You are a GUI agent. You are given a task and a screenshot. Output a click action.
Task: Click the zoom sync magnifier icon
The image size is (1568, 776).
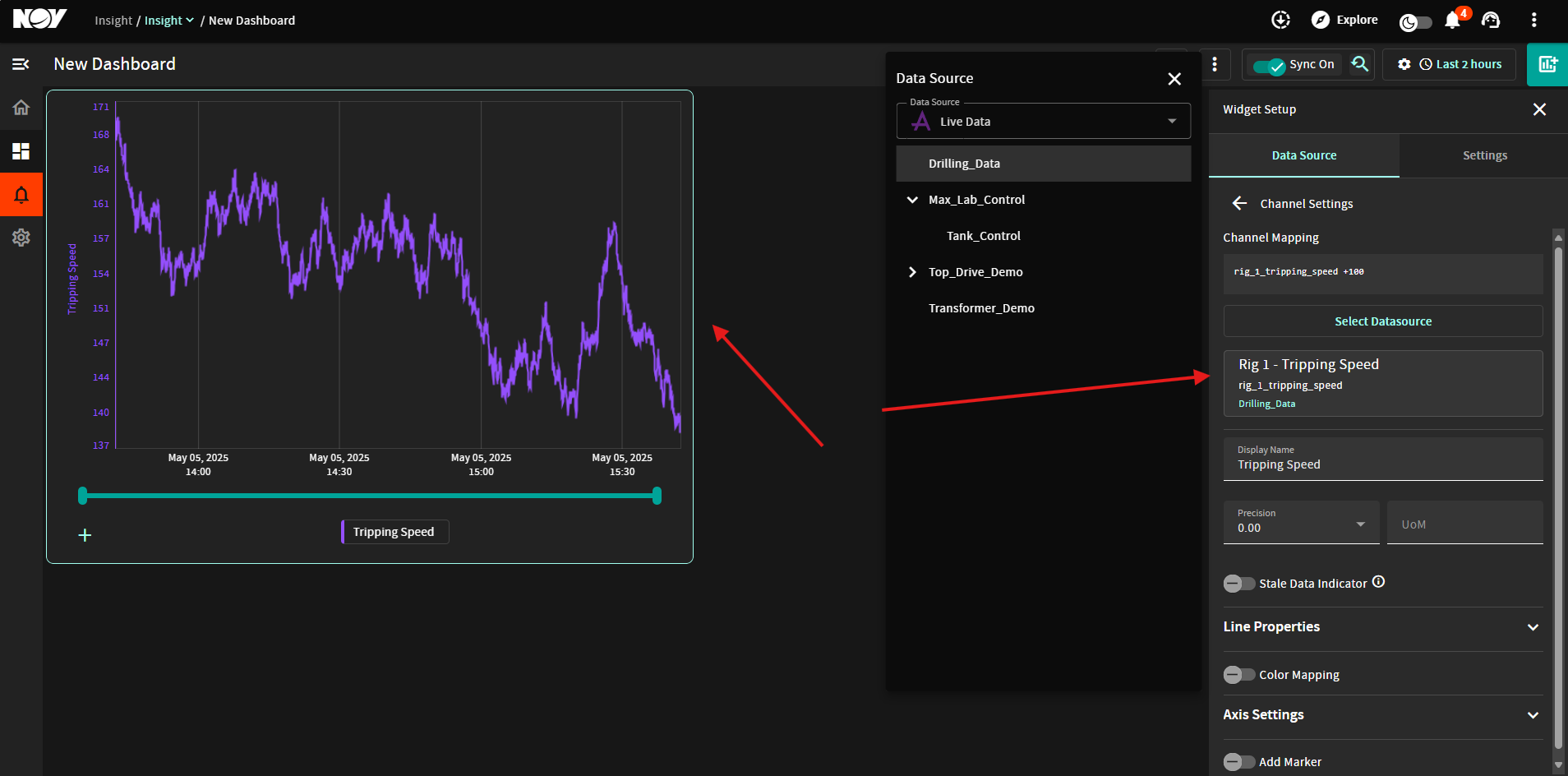[x=1360, y=64]
